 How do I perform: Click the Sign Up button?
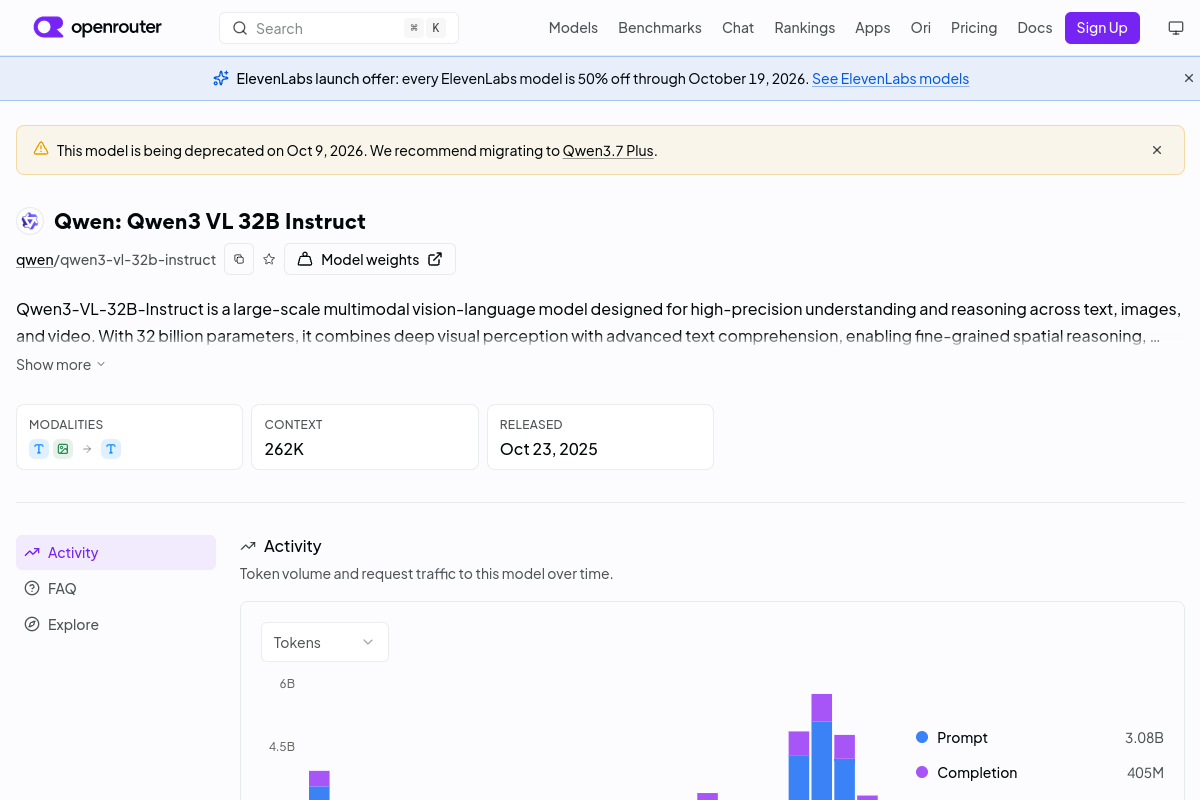[x=1102, y=28]
